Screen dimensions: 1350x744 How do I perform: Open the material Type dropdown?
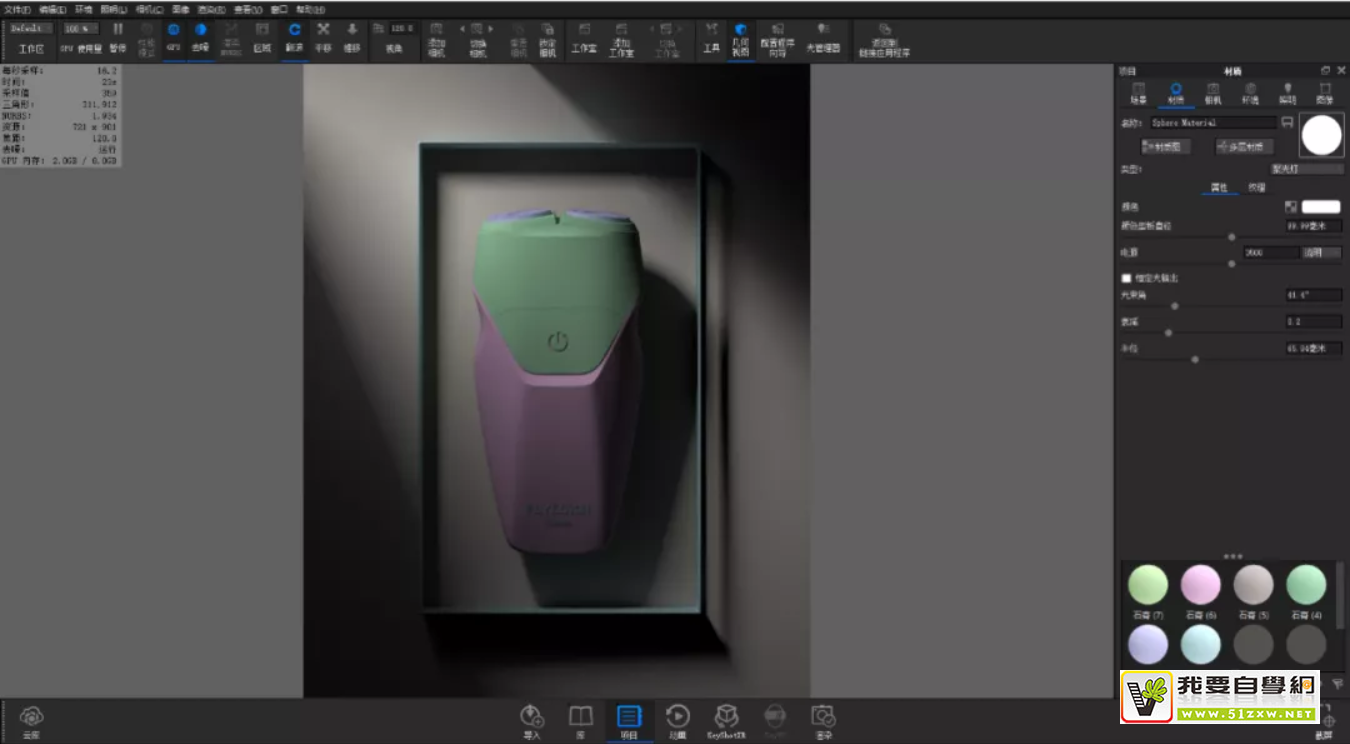click(1306, 169)
